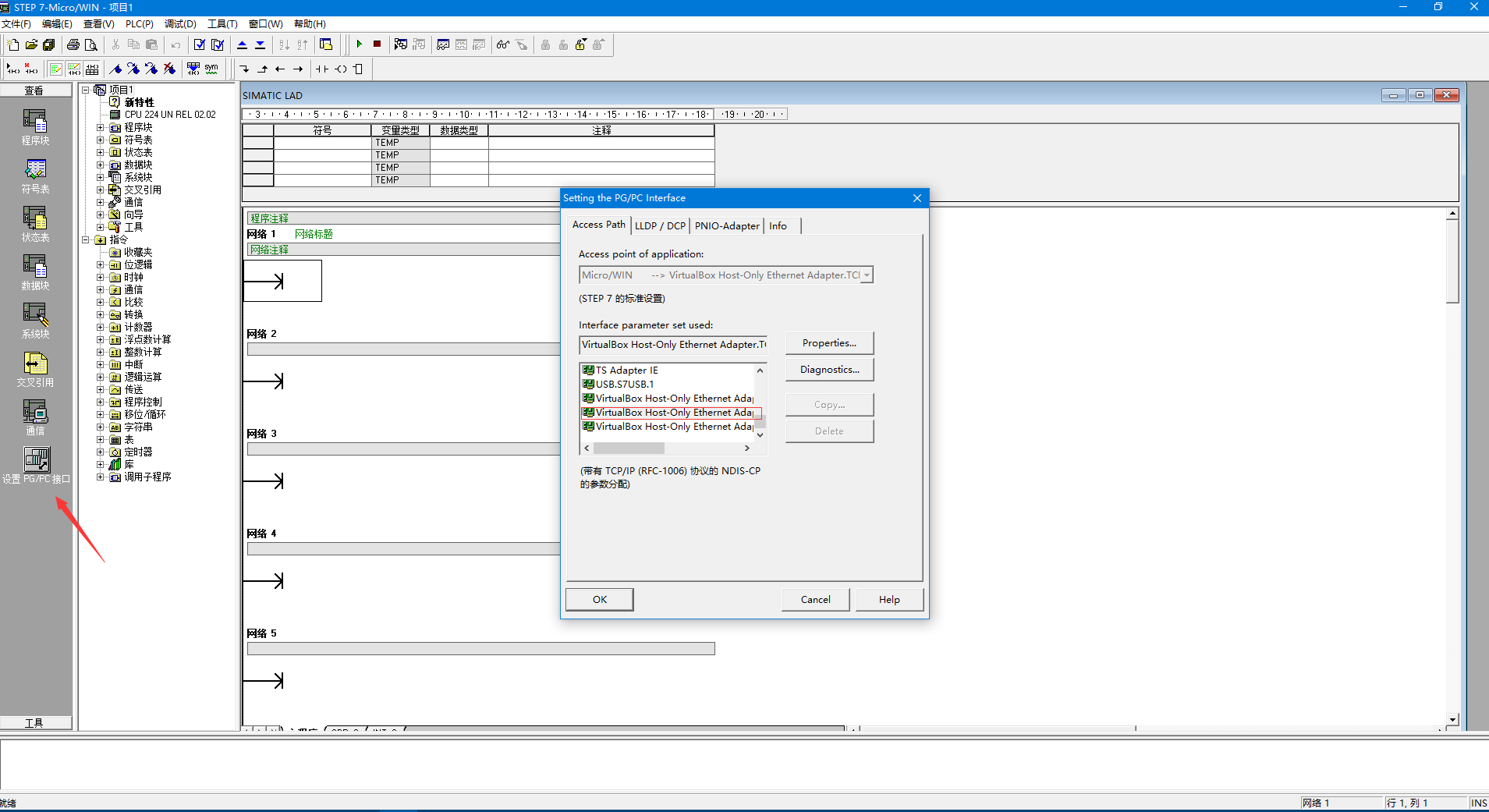
Task: Click the New project toolbar icon
Action: 13,44
